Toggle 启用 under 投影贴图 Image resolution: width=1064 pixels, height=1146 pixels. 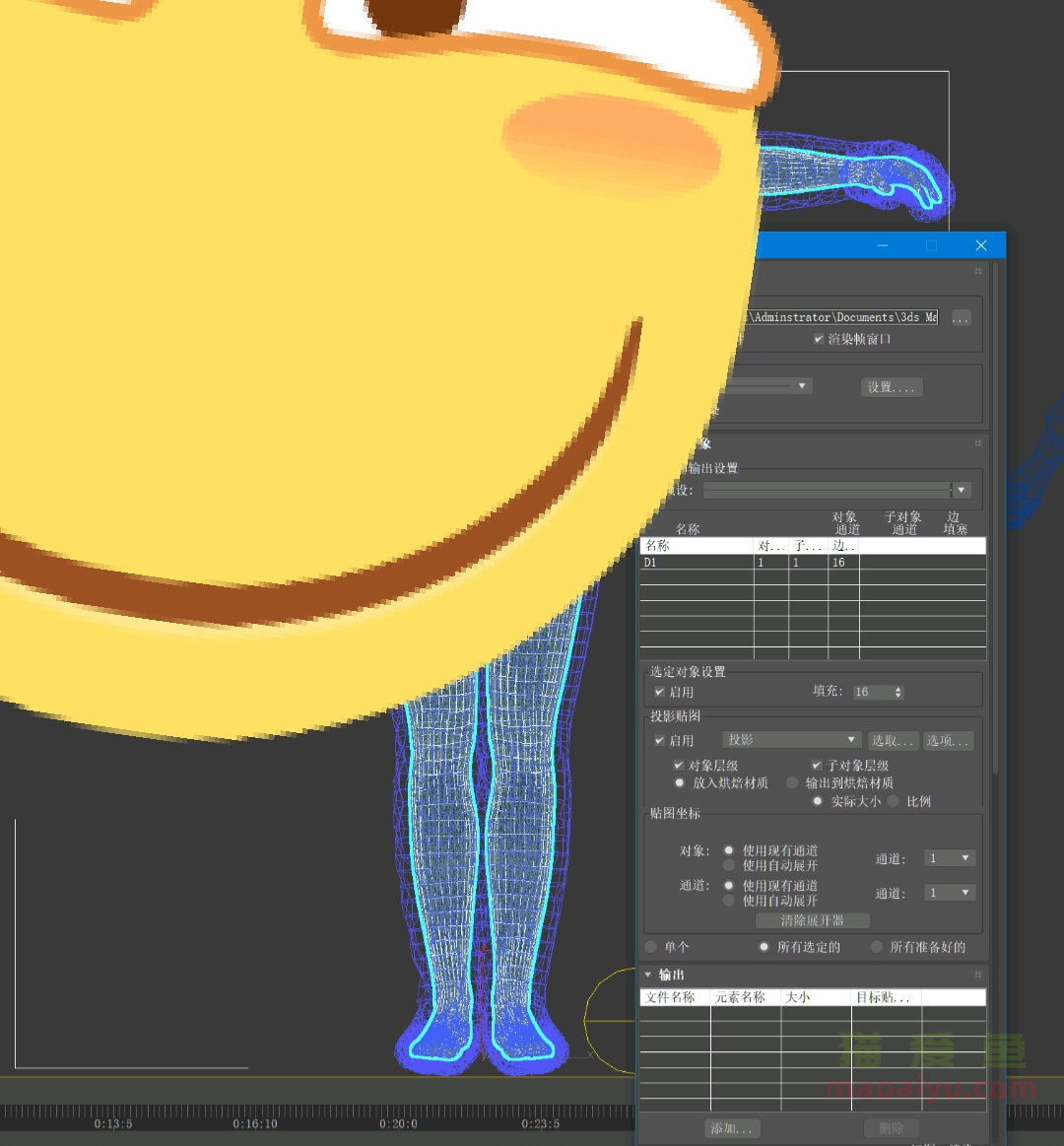pyautogui.click(x=660, y=741)
